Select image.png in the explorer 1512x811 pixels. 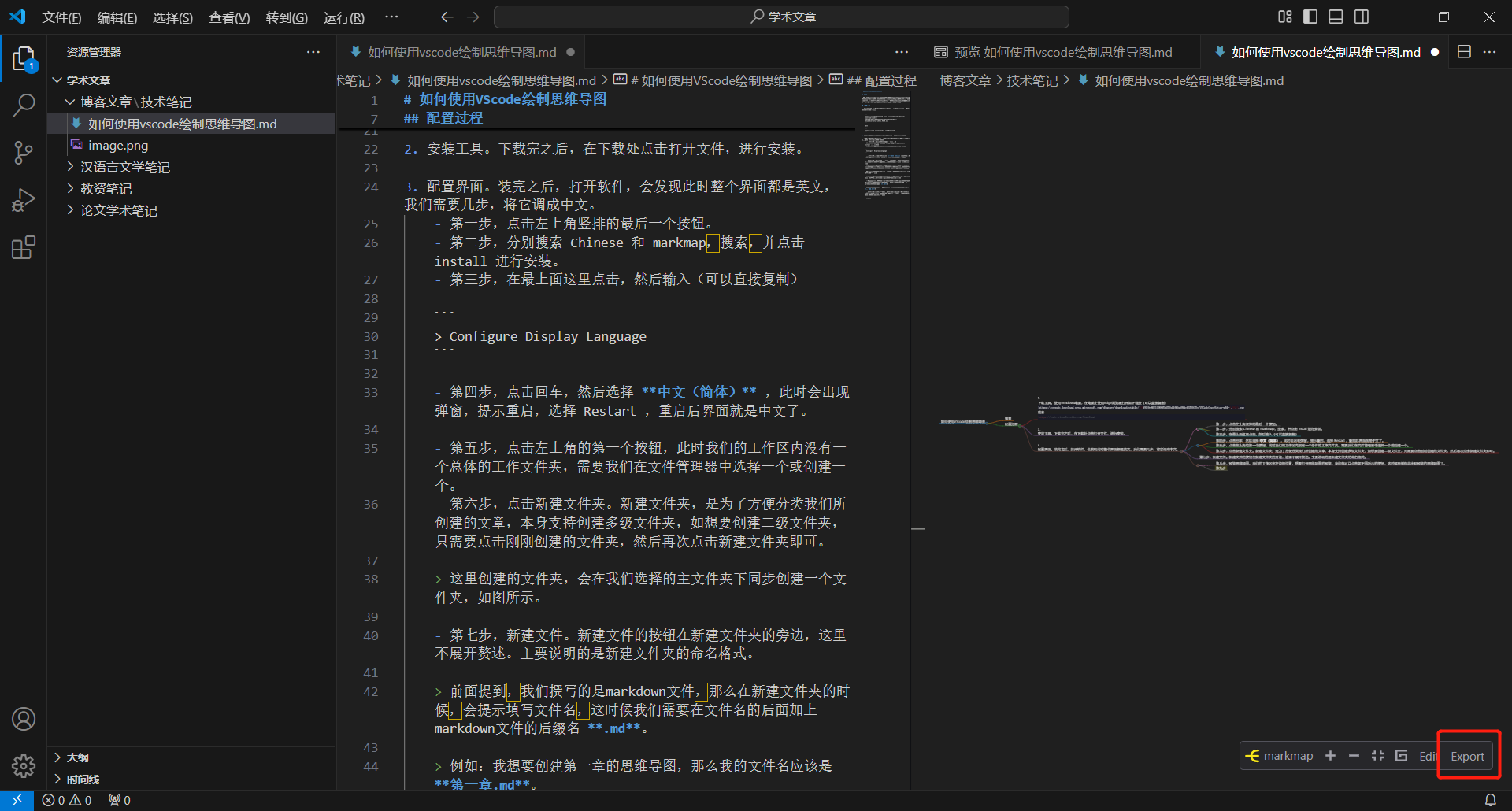[x=191, y=146]
